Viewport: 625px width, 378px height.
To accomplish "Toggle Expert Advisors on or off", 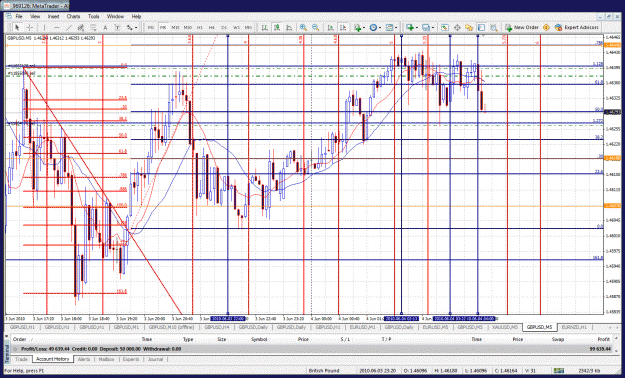I will [576, 28].
